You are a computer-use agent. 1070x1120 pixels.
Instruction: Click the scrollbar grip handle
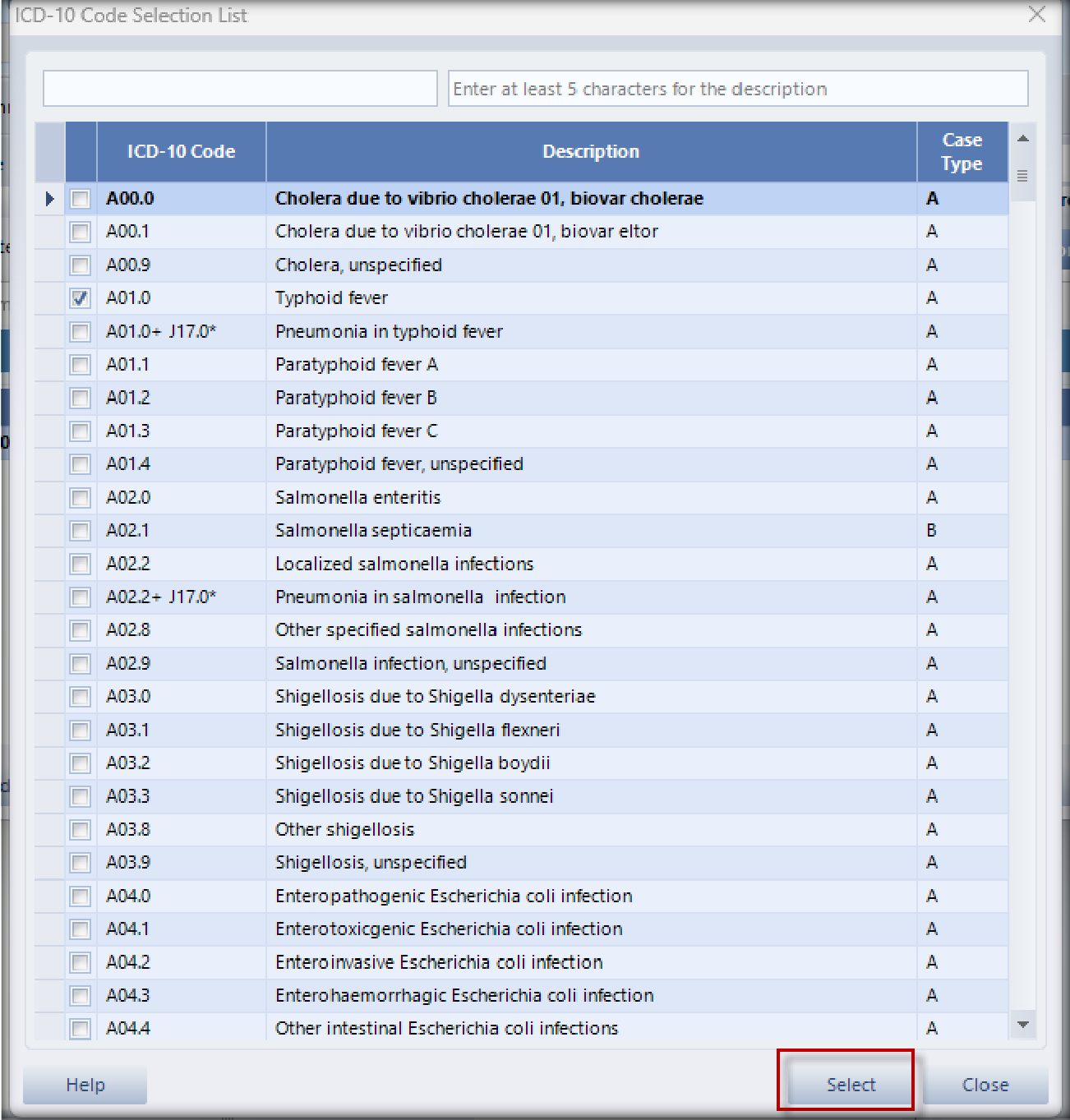1023,176
